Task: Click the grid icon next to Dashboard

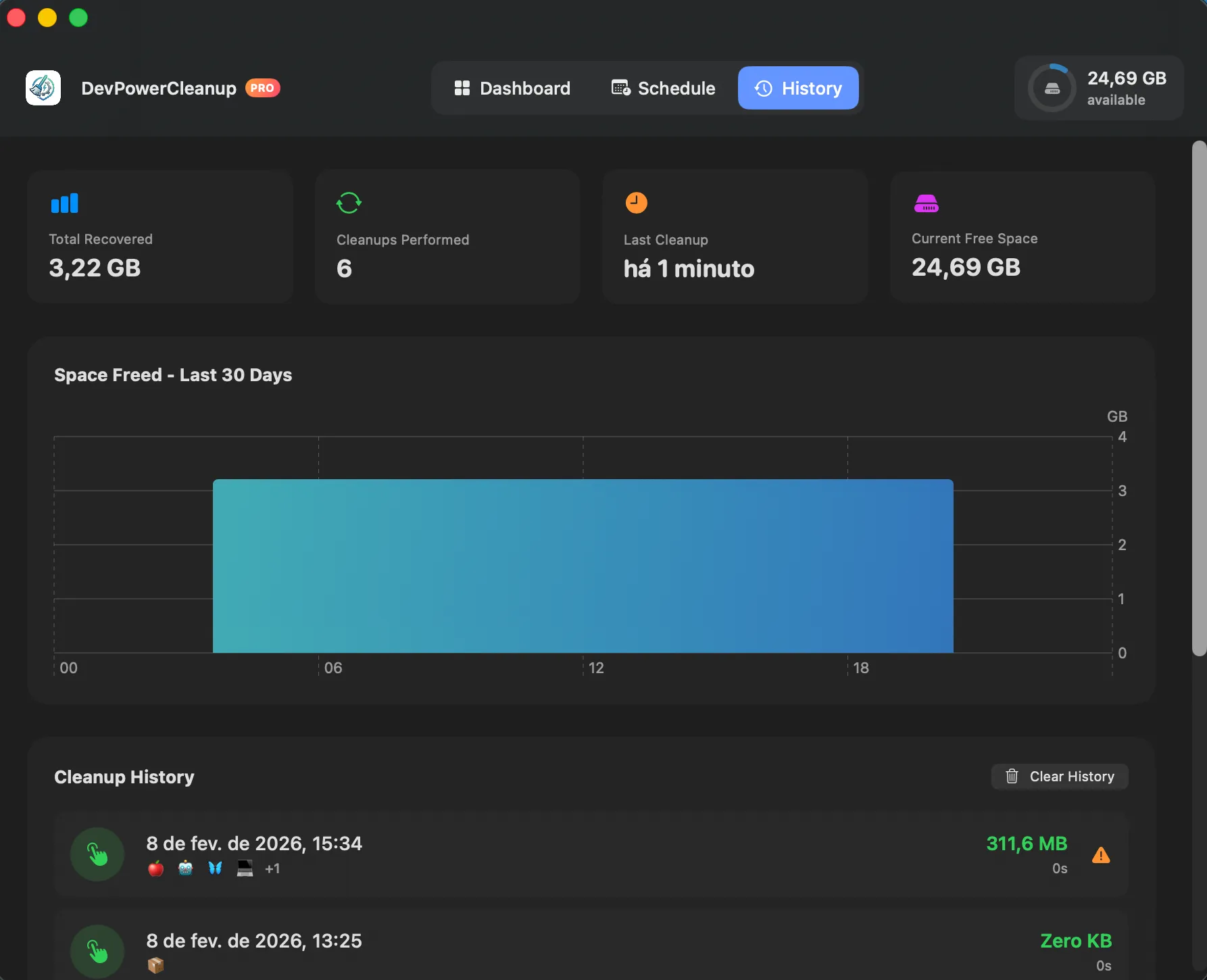Action: (x=462, y=88)
